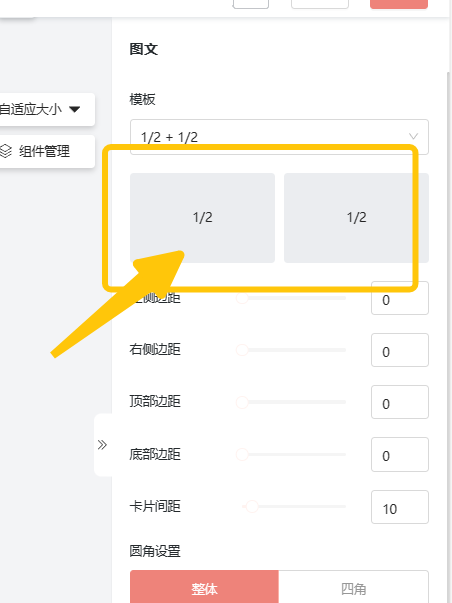Choose the 四角 rounded-corner option
452x603 pixels.
tap(354, 587)
